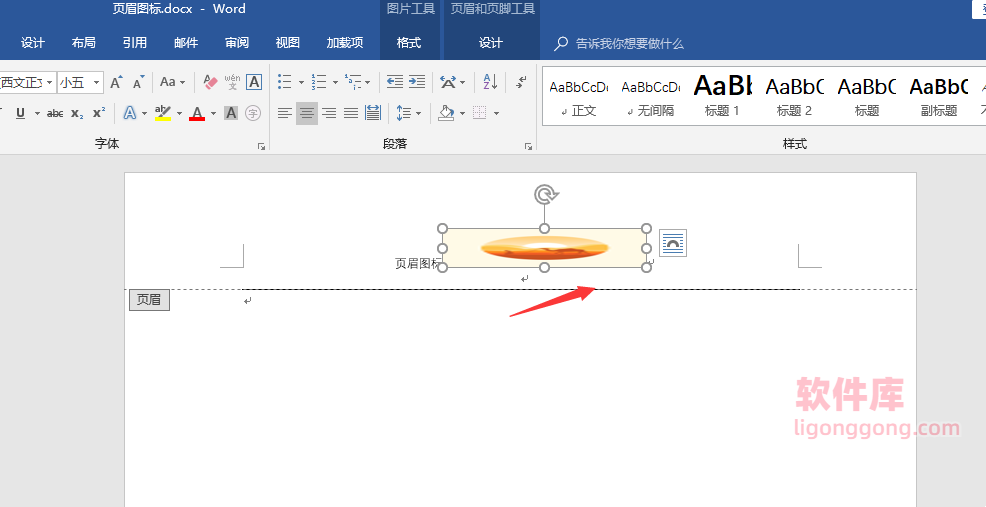The height and width of the screenshot is (507, 986).
Task: Click the 页眉图标 header text
Action: tap(418, 264)
